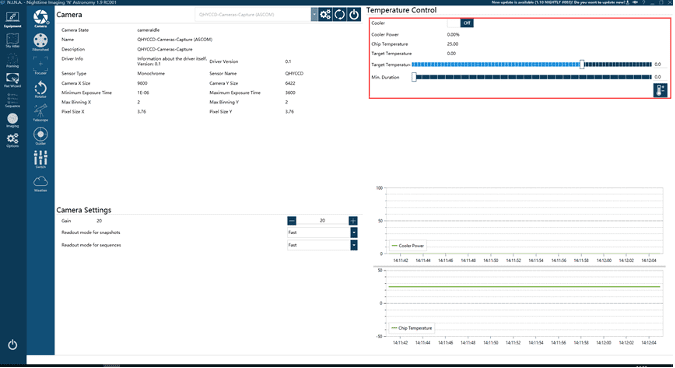Viewport: 675px width, 368px height.
Task: Click the thermometer cool camera button
Action: click(x=660, y=90)
